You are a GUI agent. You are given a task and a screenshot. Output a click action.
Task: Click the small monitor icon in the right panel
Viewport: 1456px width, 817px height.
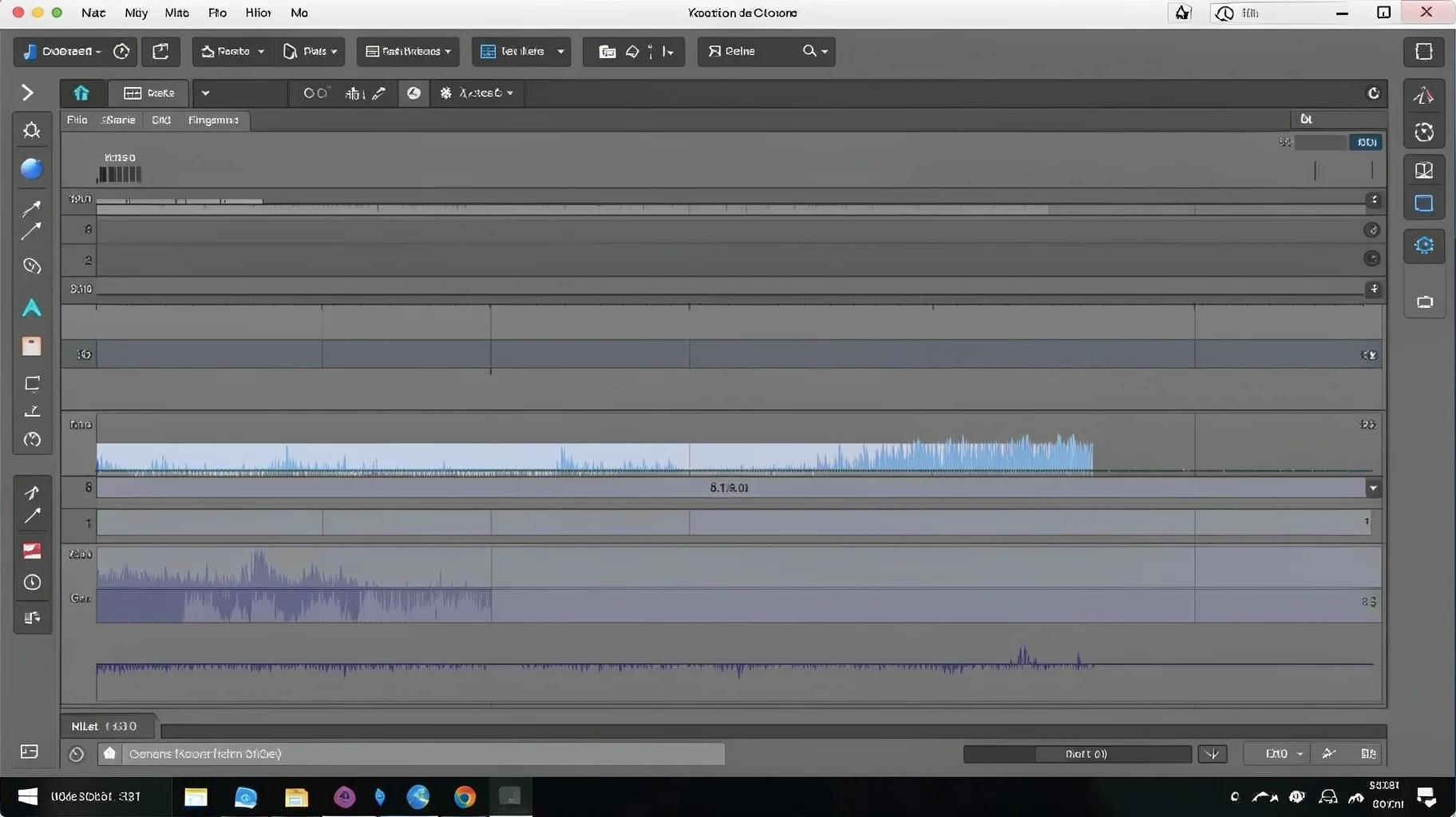point(1425,302)
